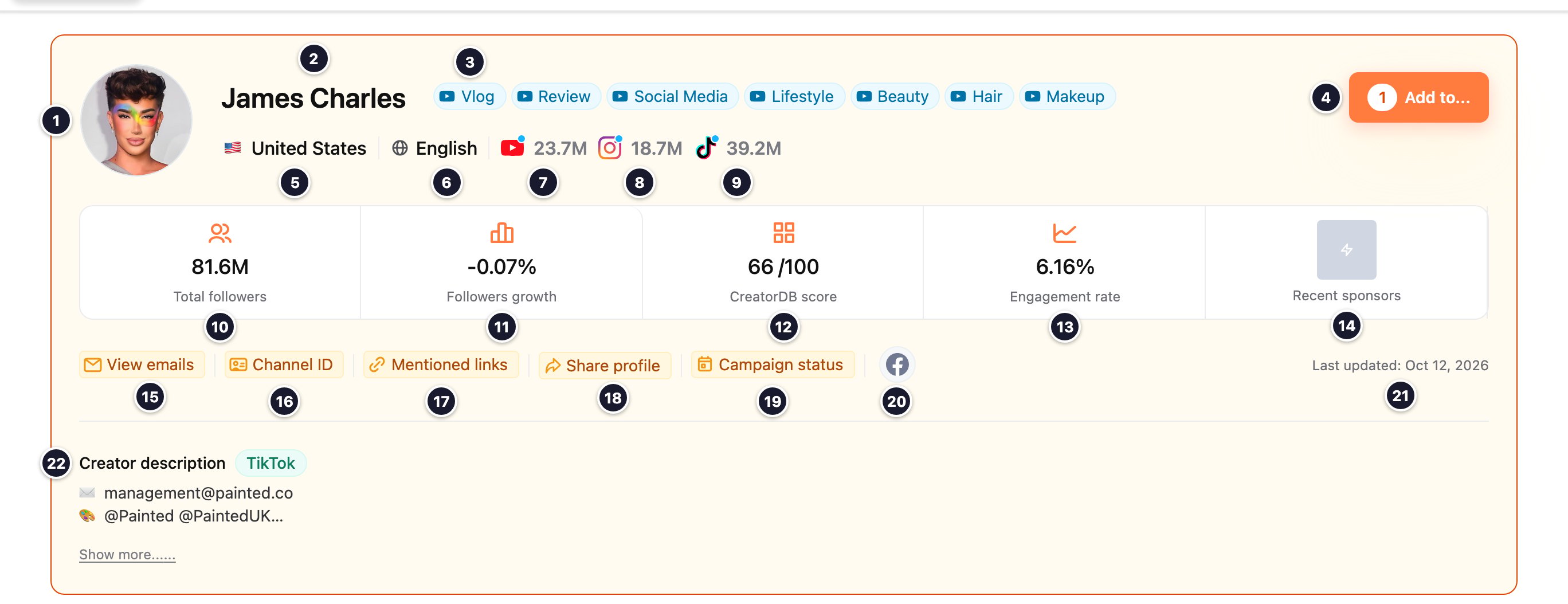This screenshot has height=604, width=1568.
Task: Click the United States flag icon
Action: pyautogui.click(x=233, y=148)
